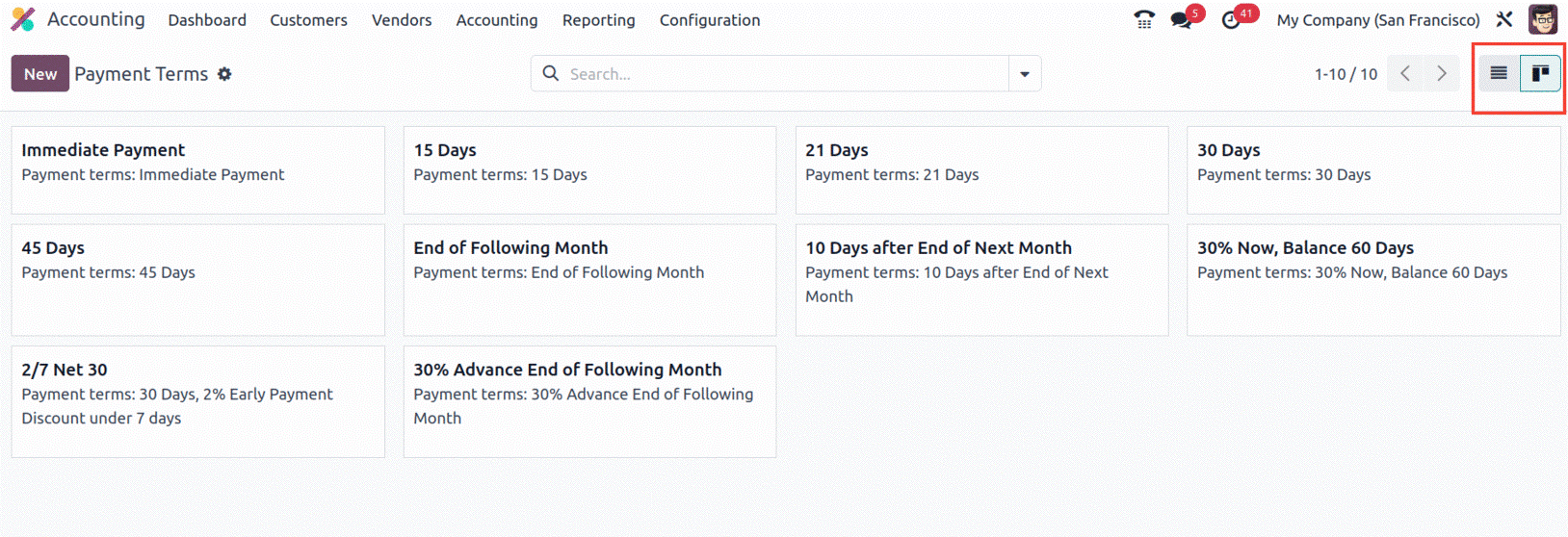Open the My Company (San Francisco) company switcher
The height and width of the screenshot is (537, 1568).
pos(1377,20)
